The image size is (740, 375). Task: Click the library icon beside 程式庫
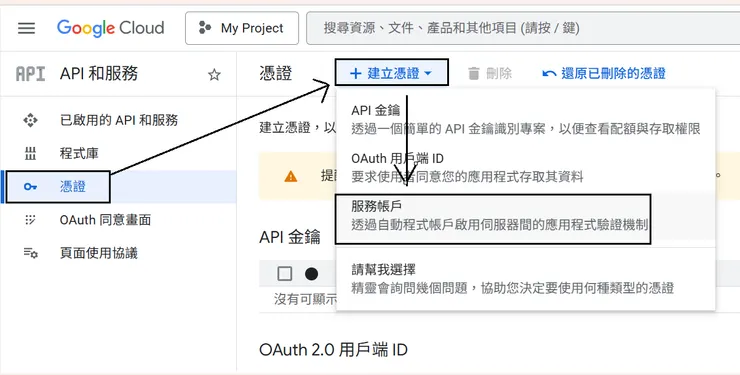tap(30, 154)
